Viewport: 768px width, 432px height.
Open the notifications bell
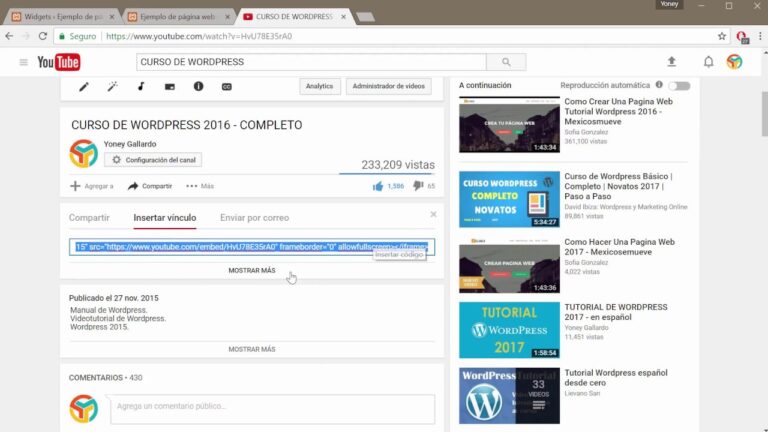[x=708, y=62]
